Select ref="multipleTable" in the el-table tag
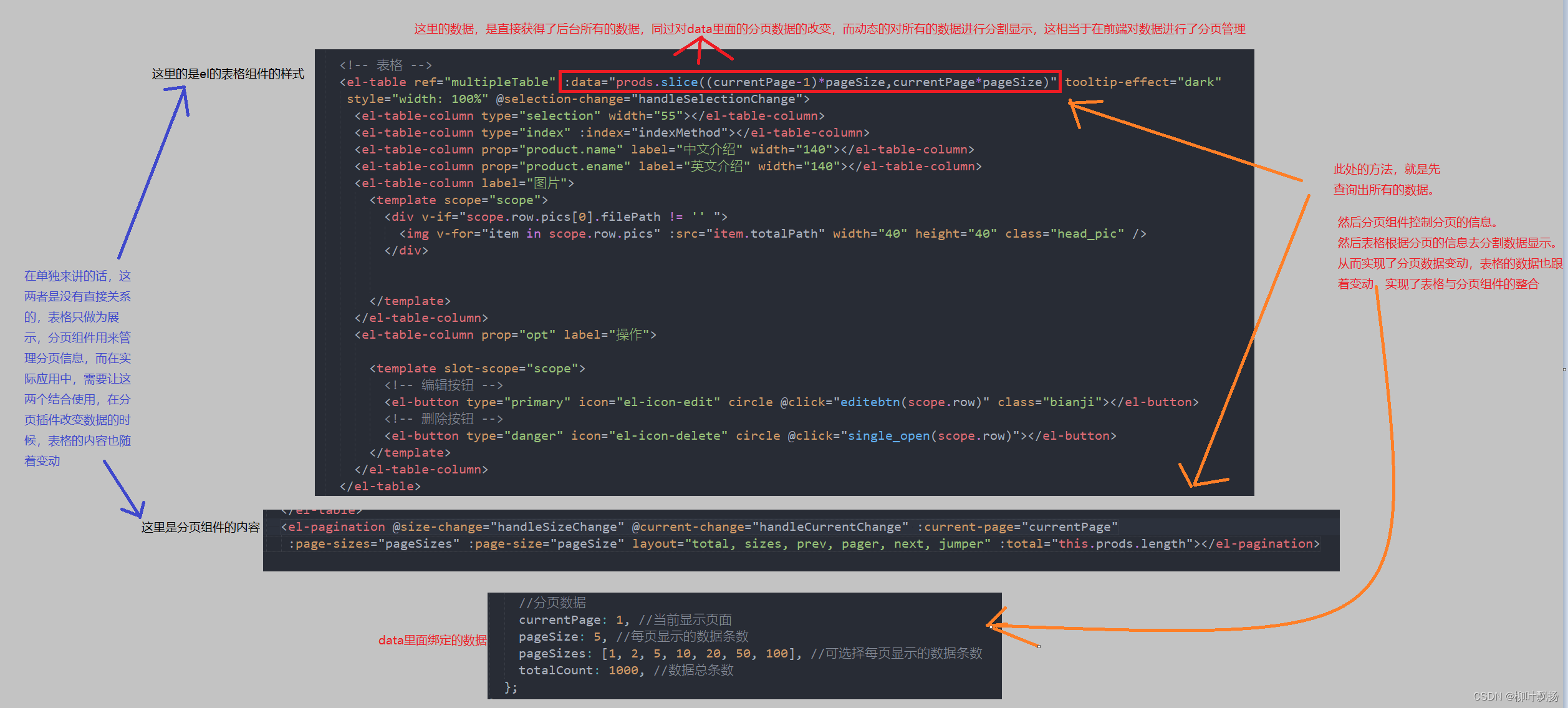The height and width of the screenshot is (708, 1568). tap(484, 82)
